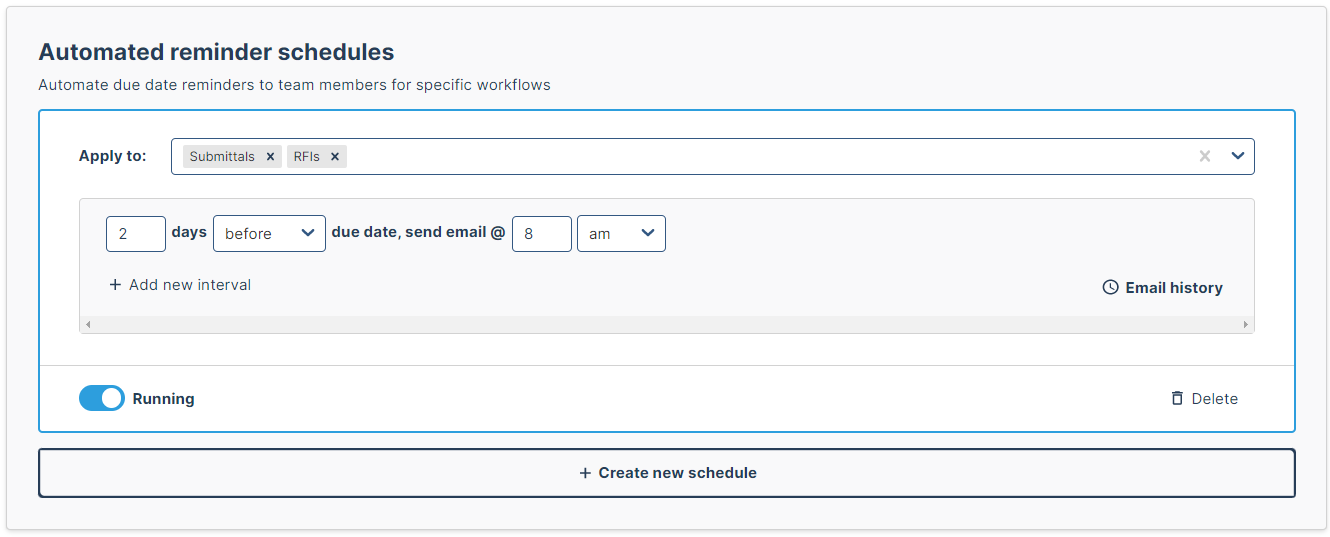Viewport: 1330px width, 537px height.
Task: Click the Email history clock icon
Action: 1110,287
